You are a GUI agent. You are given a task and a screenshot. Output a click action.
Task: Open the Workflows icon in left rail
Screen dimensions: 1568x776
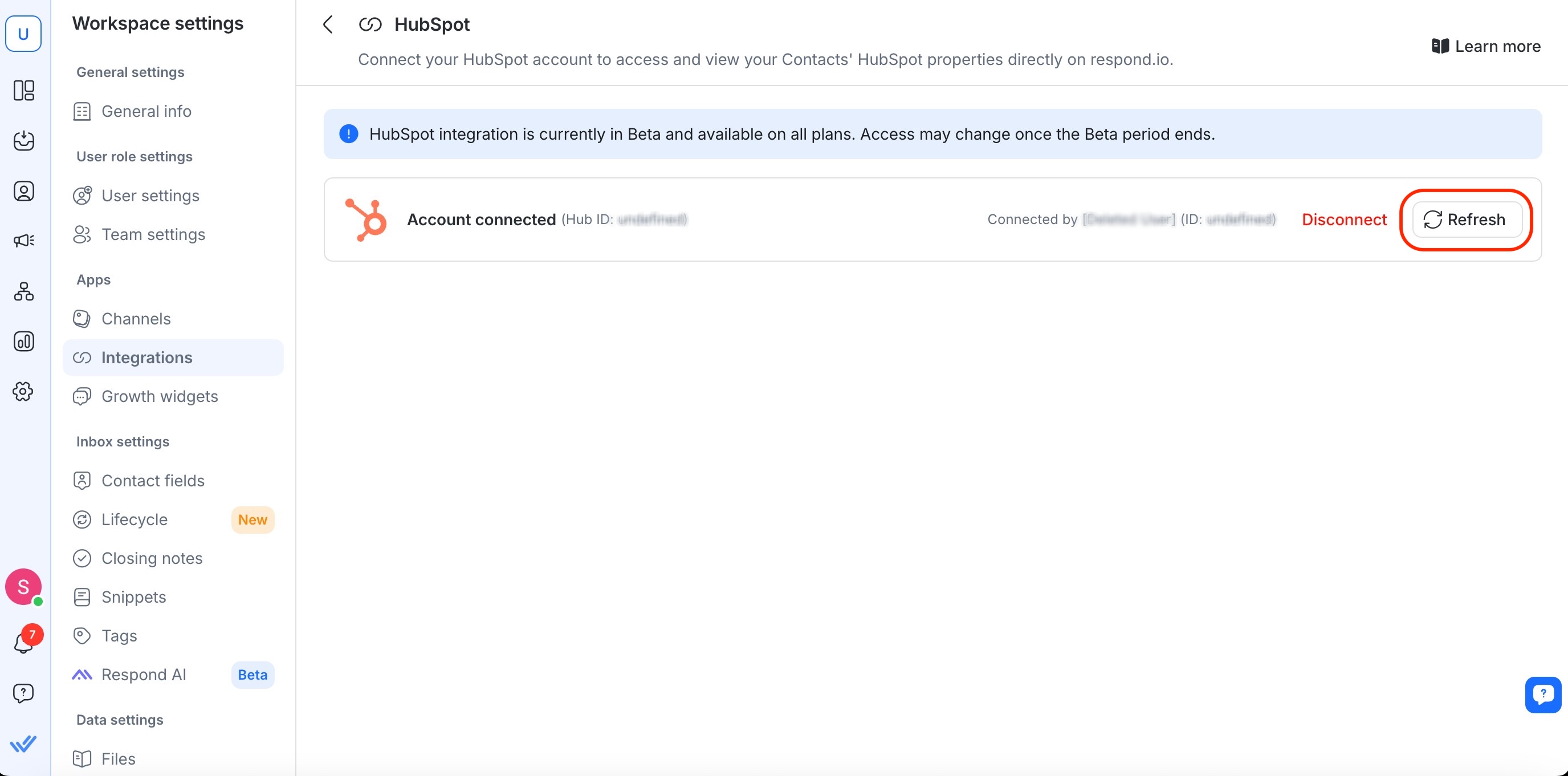(24, 291)
